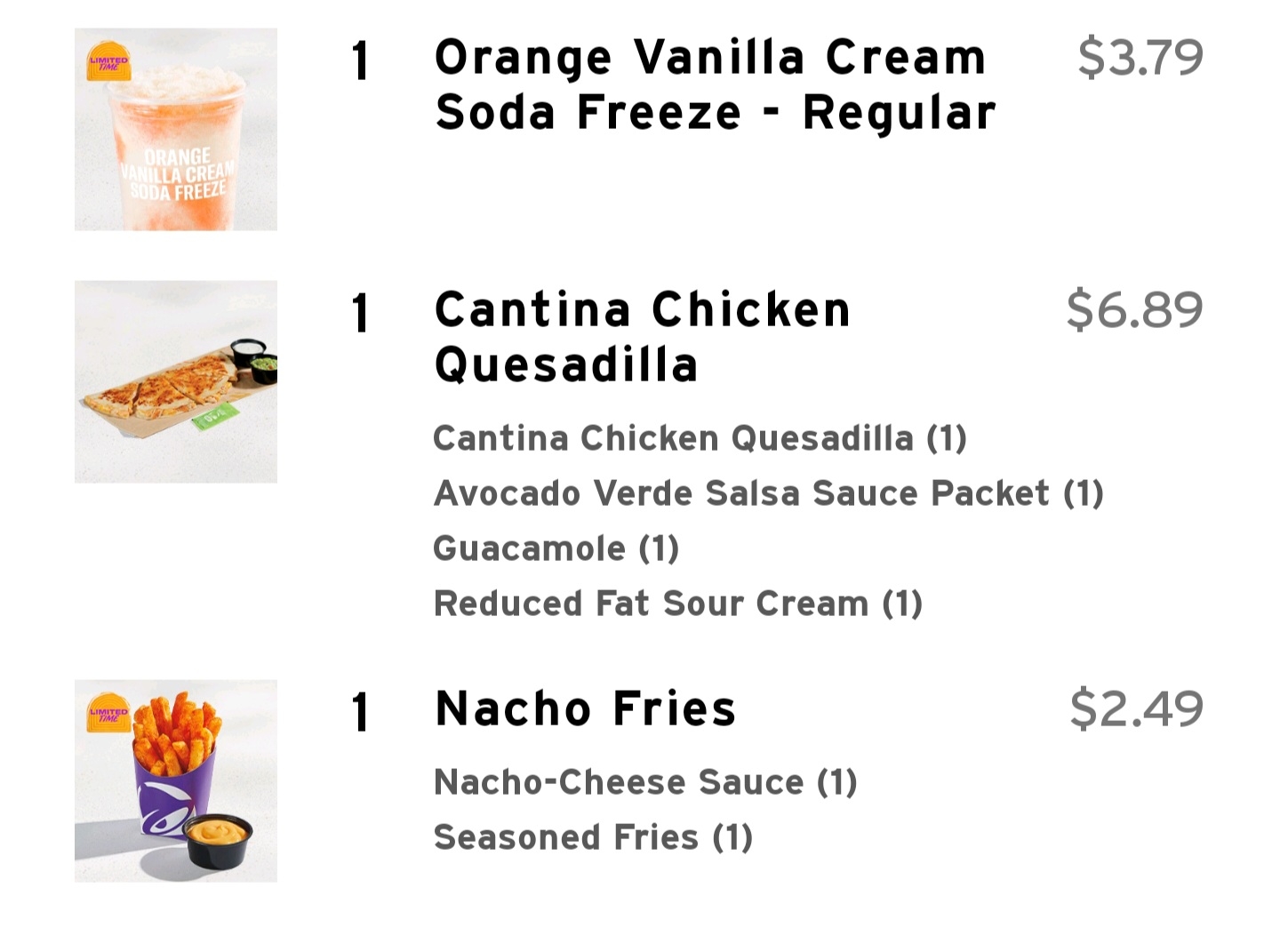Open the Cantina Chicken Quesadilla product image
Viewport: 1280px width, 952px height.
(176, 382)
